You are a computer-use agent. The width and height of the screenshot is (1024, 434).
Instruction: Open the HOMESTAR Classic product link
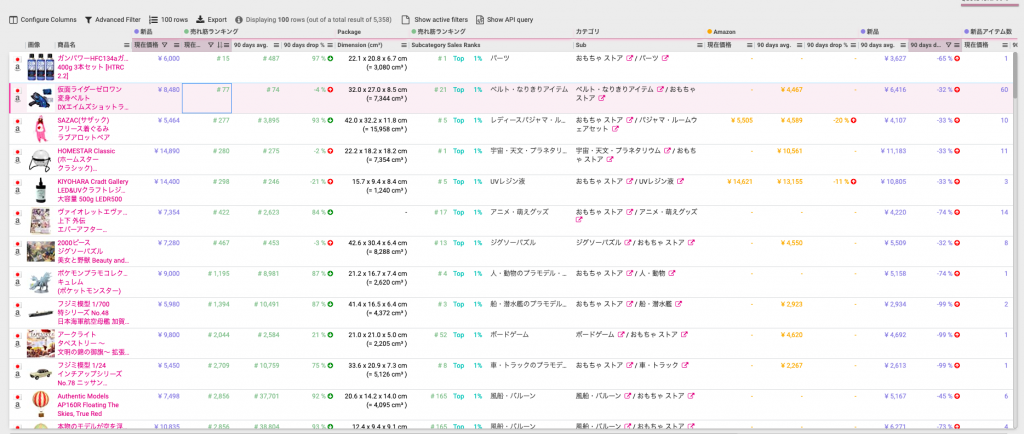(85, 151)
